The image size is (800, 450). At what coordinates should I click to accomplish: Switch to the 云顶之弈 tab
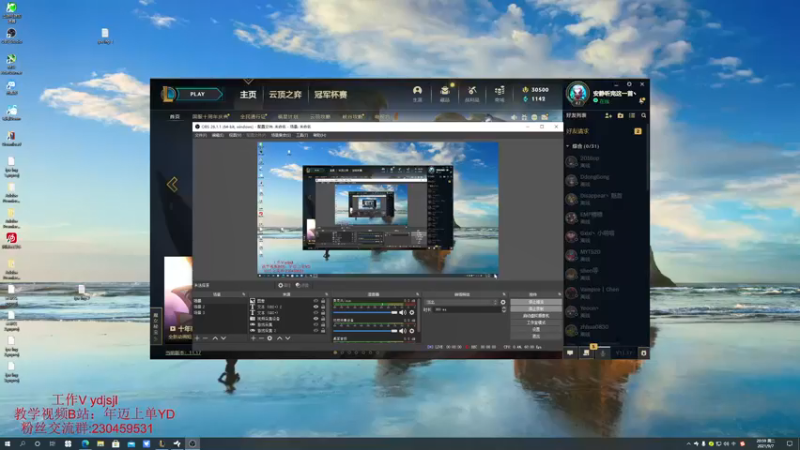click(285, 95)
